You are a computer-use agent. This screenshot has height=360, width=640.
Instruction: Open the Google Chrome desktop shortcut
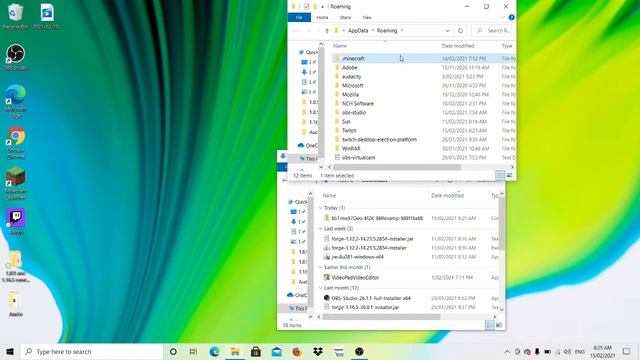coord(16,142)
